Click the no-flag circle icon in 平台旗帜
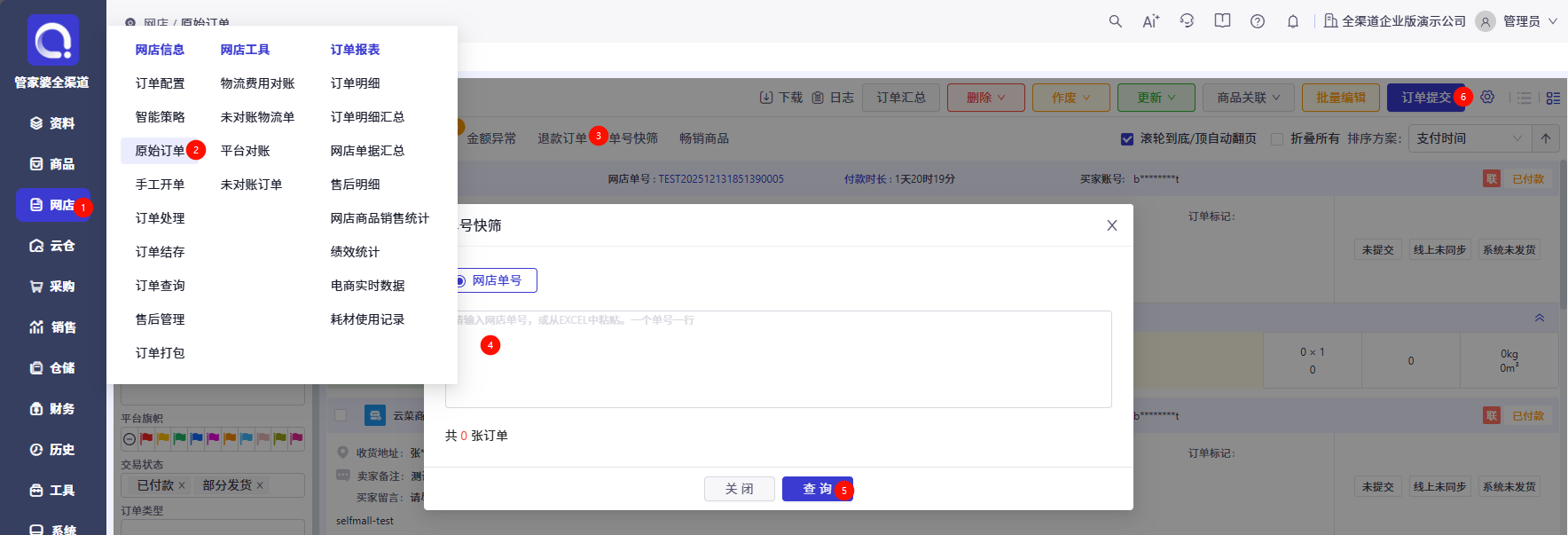1568x535 pixels. (x=129, y=439)
